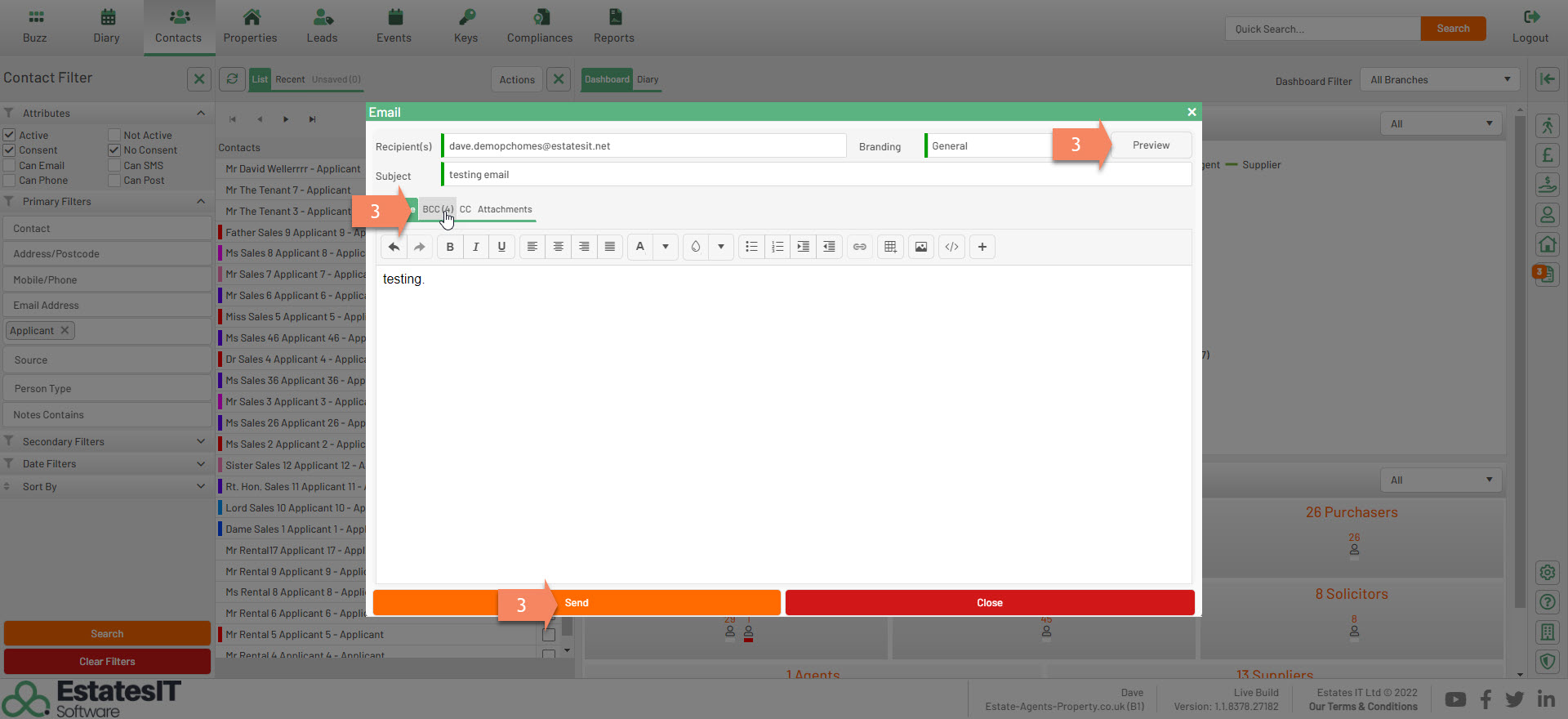Click the Preview button

(x=1151, y=145)
